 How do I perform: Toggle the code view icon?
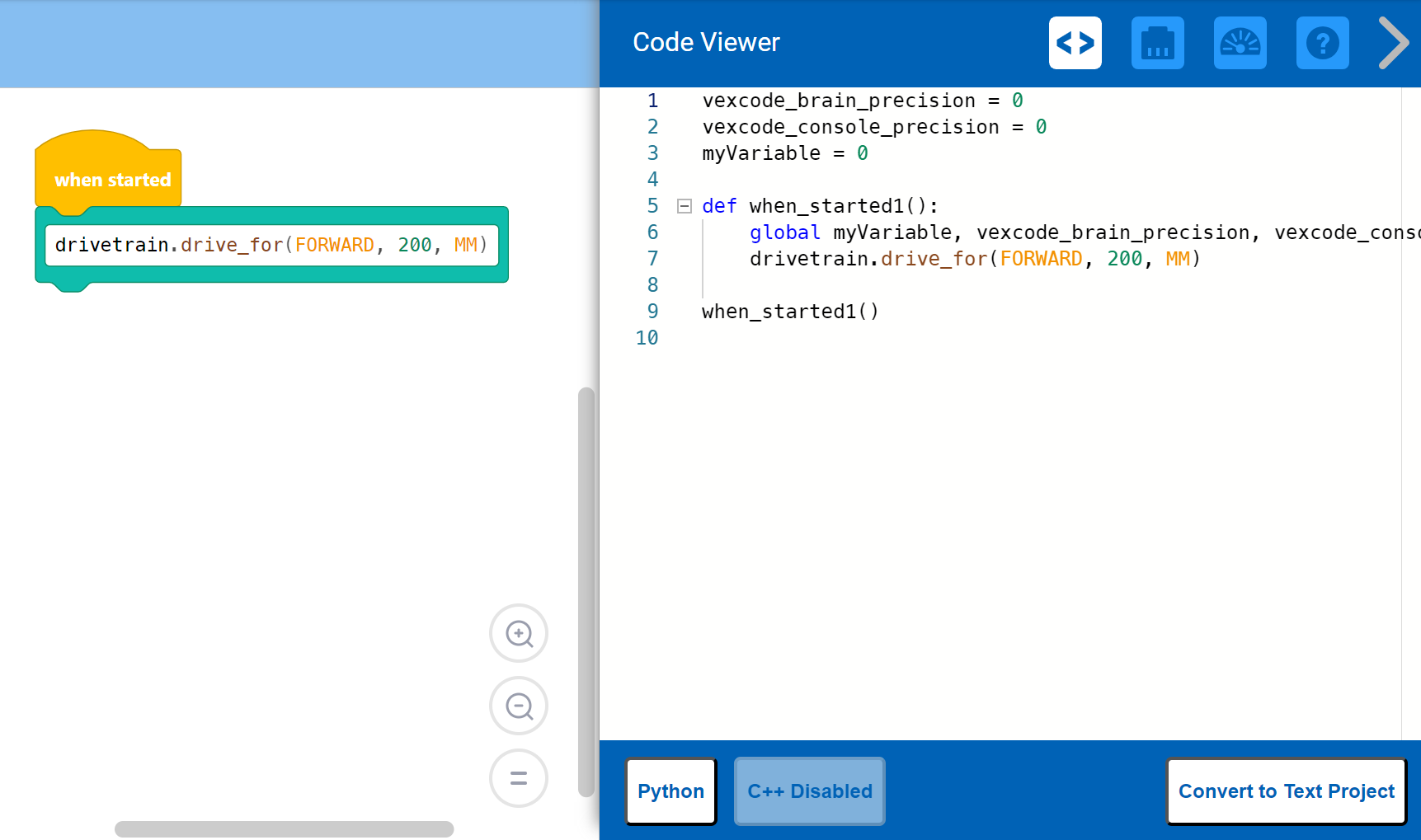(1075, 43)
